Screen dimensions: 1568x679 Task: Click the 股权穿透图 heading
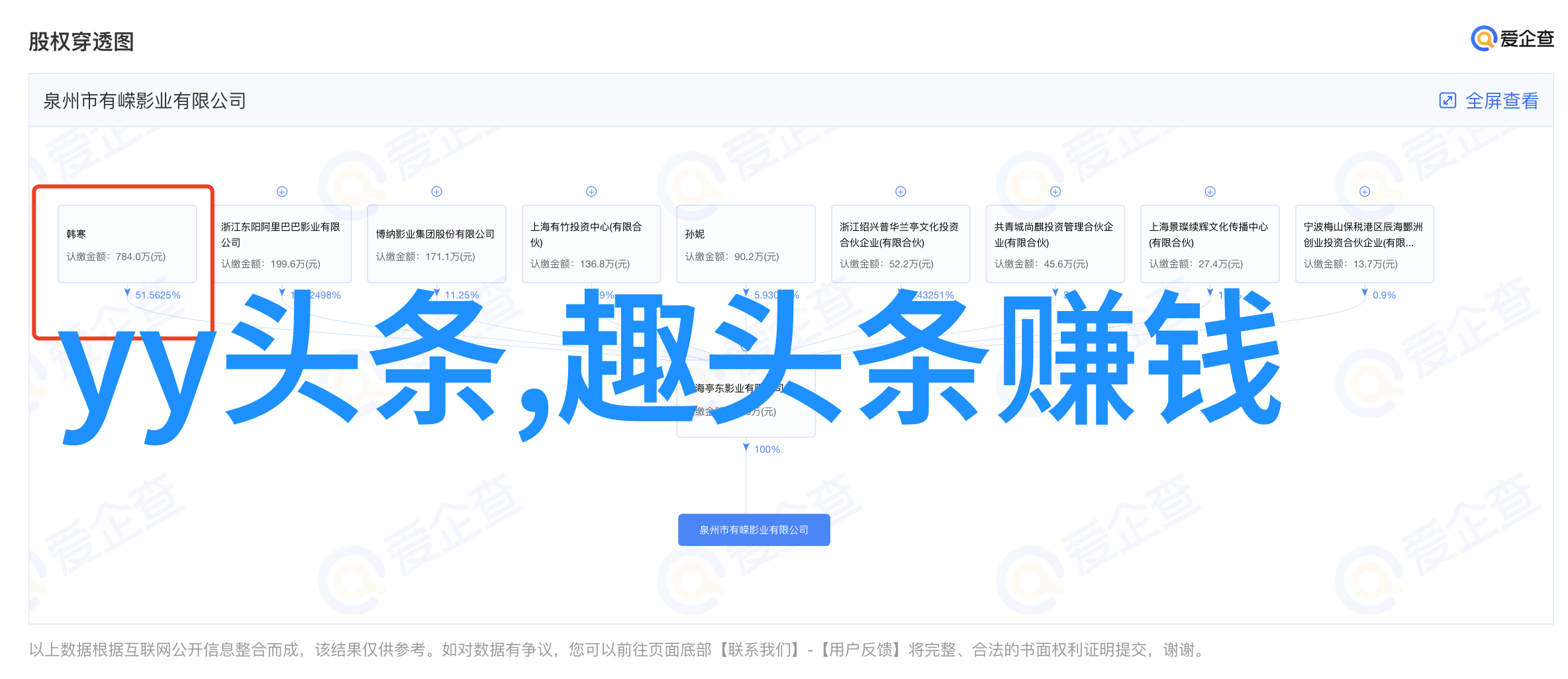(x=81, y=42)
